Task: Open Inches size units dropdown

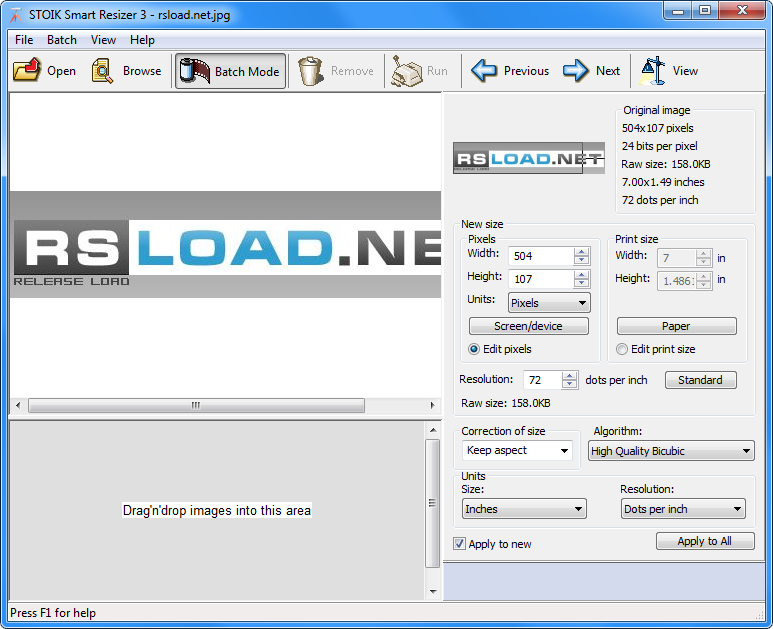Action: pyautogui.click(x=524, y=509)
